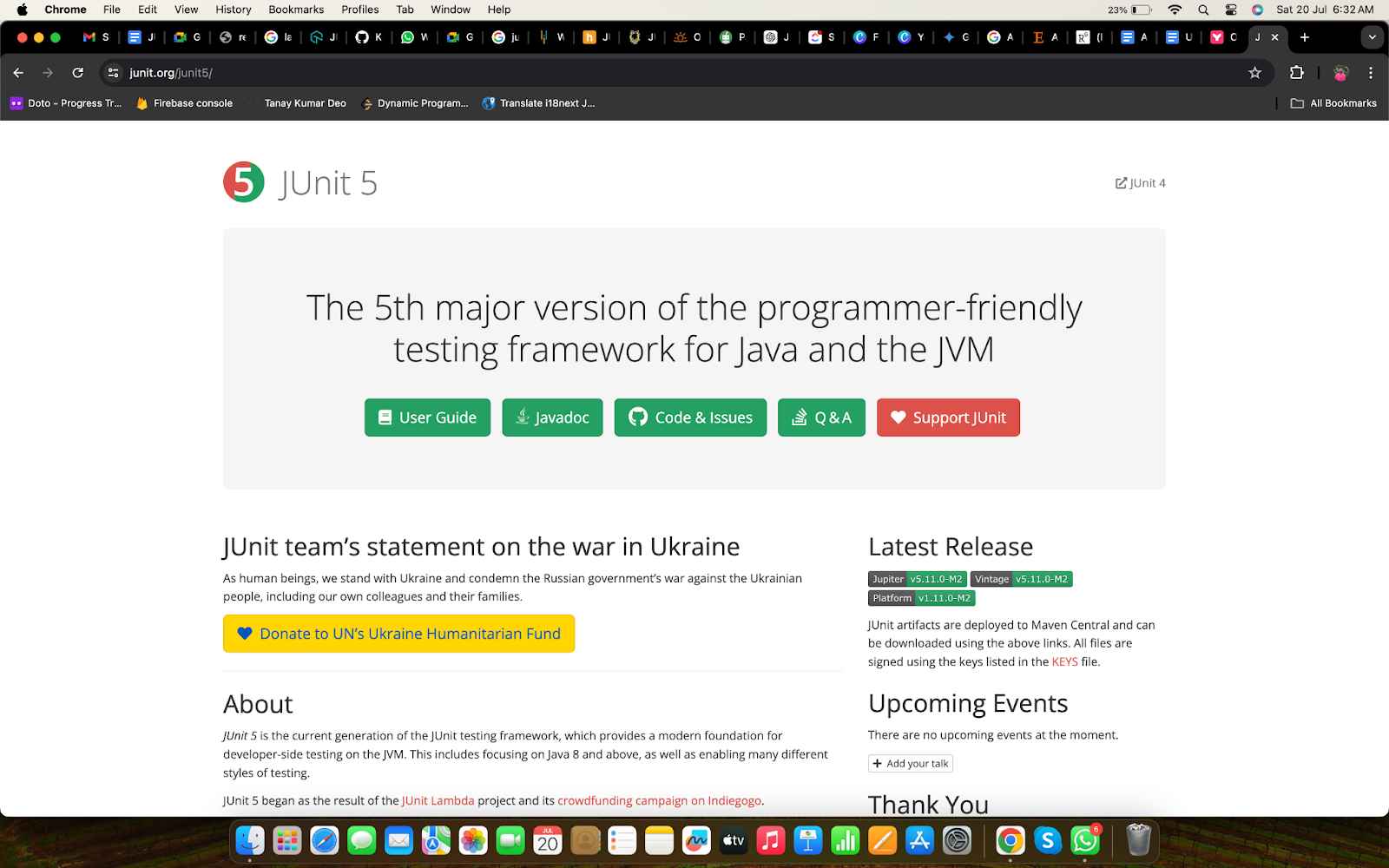
Task: Open the User Guide button
Action: 427,418
